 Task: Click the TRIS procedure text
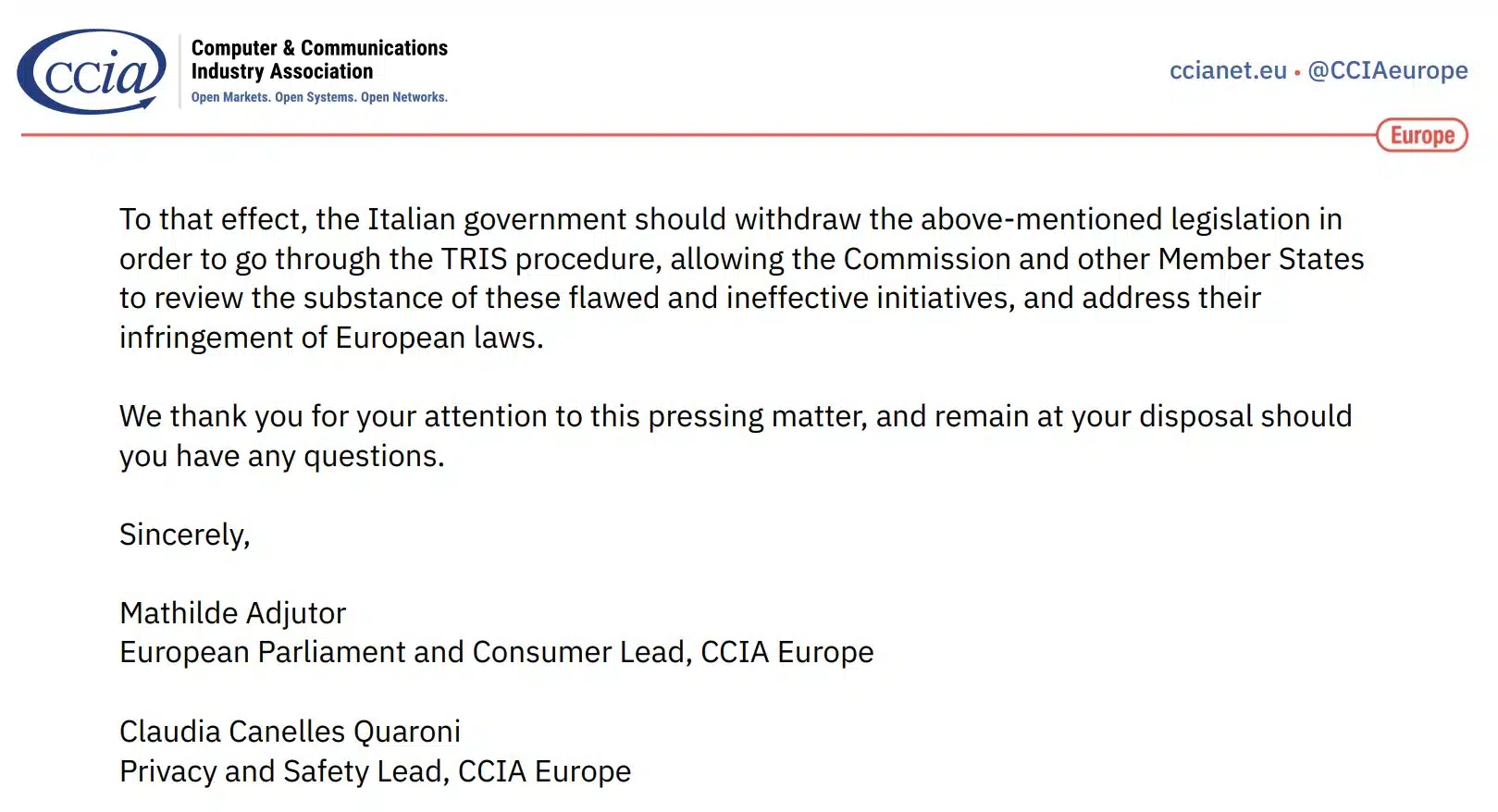[551, 259]
